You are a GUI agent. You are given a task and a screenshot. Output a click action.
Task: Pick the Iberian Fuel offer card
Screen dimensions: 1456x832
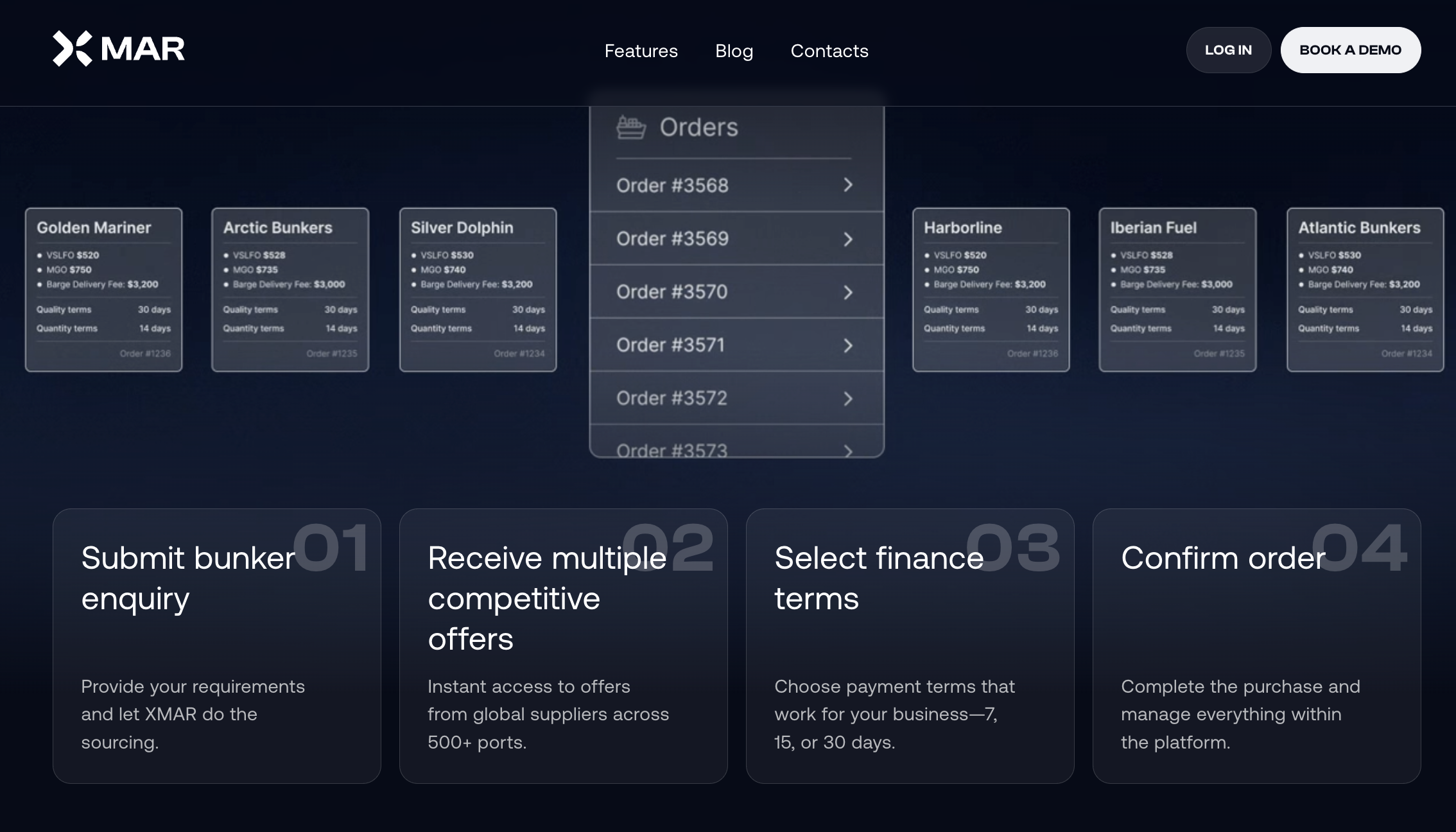click(1177, 290)
